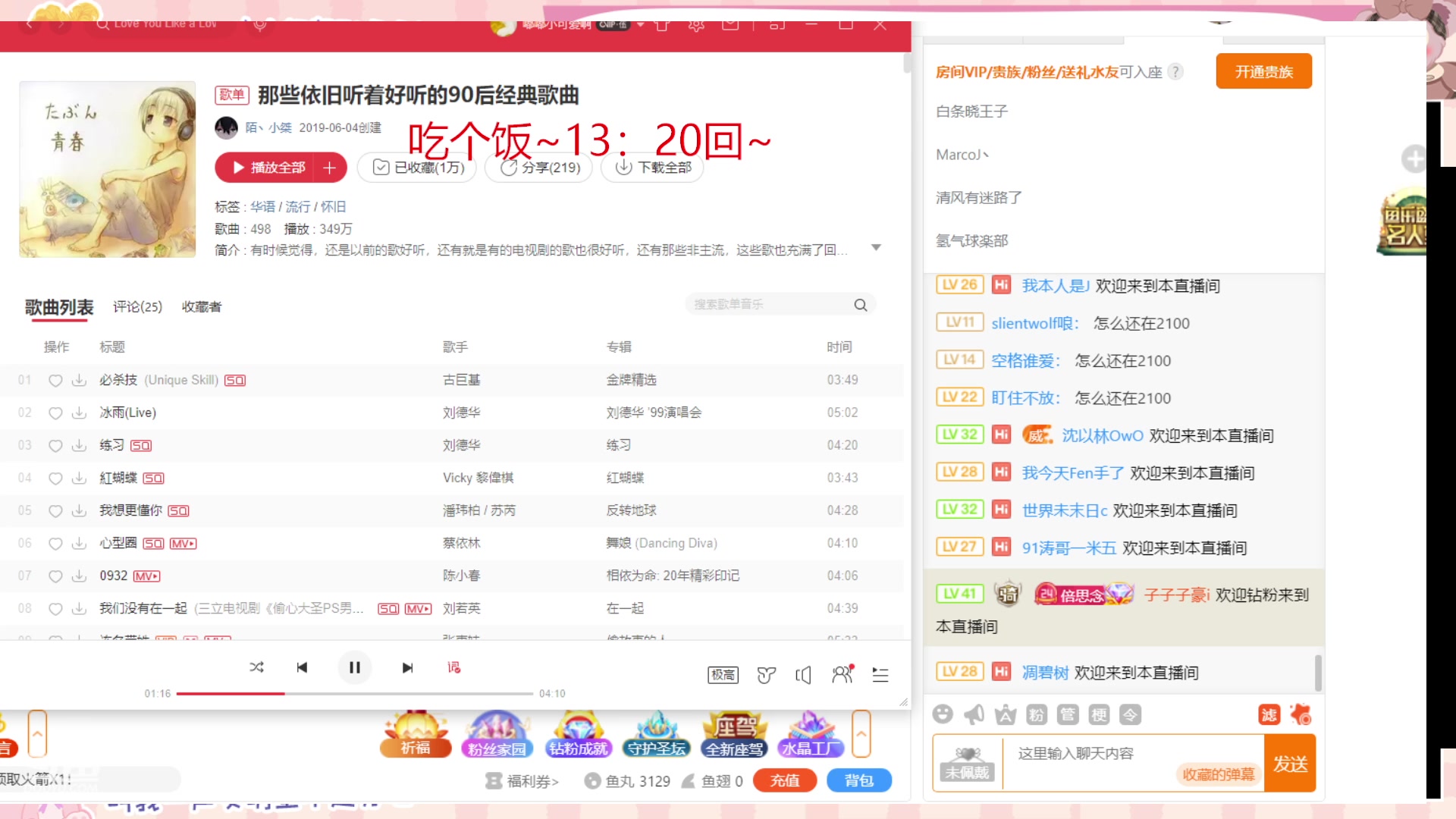Click 分享(219) share button
Screen dimensions: 1456x819
click(x=540, y=168)
